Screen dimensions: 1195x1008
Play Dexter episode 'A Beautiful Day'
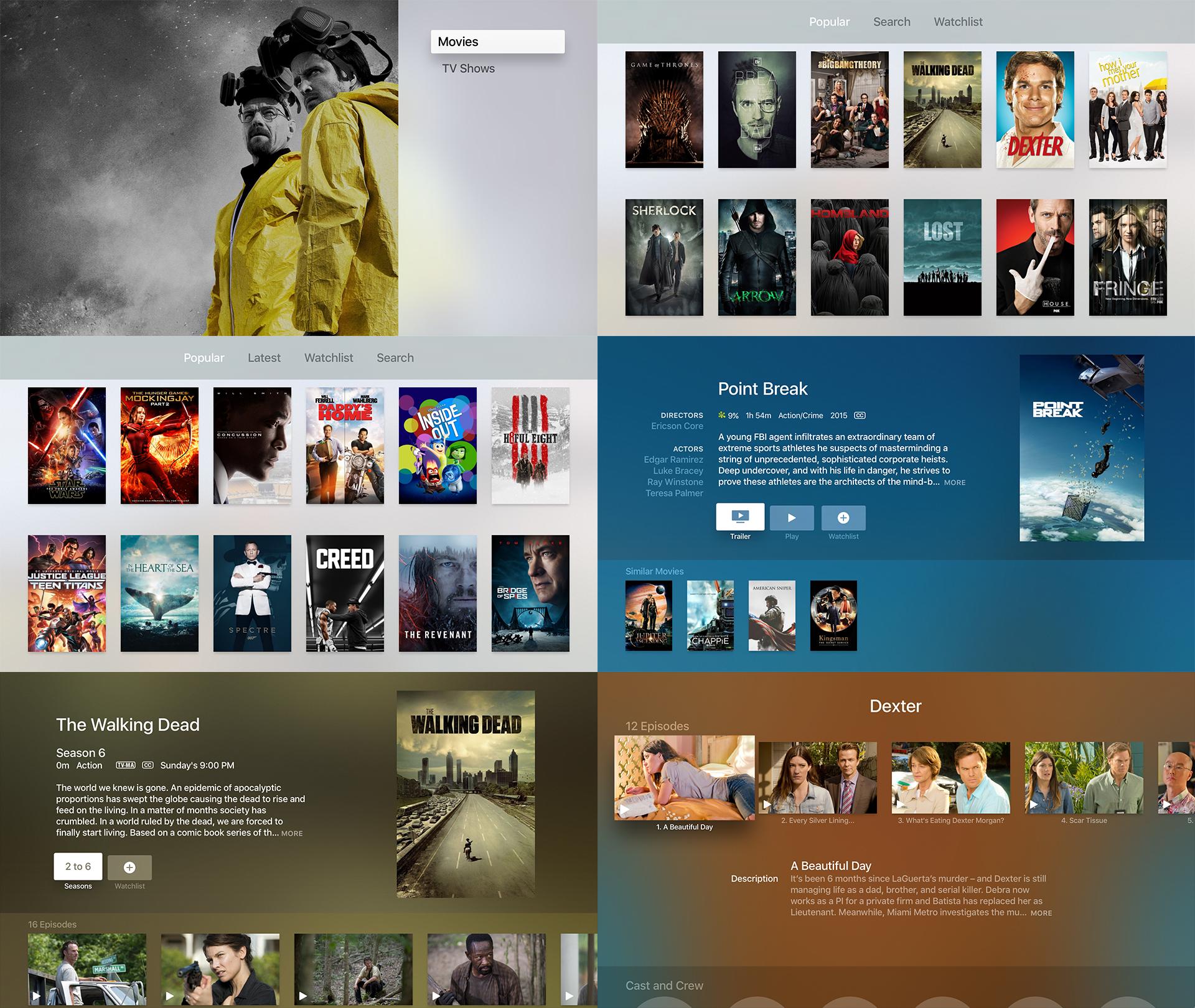point(684,778)
